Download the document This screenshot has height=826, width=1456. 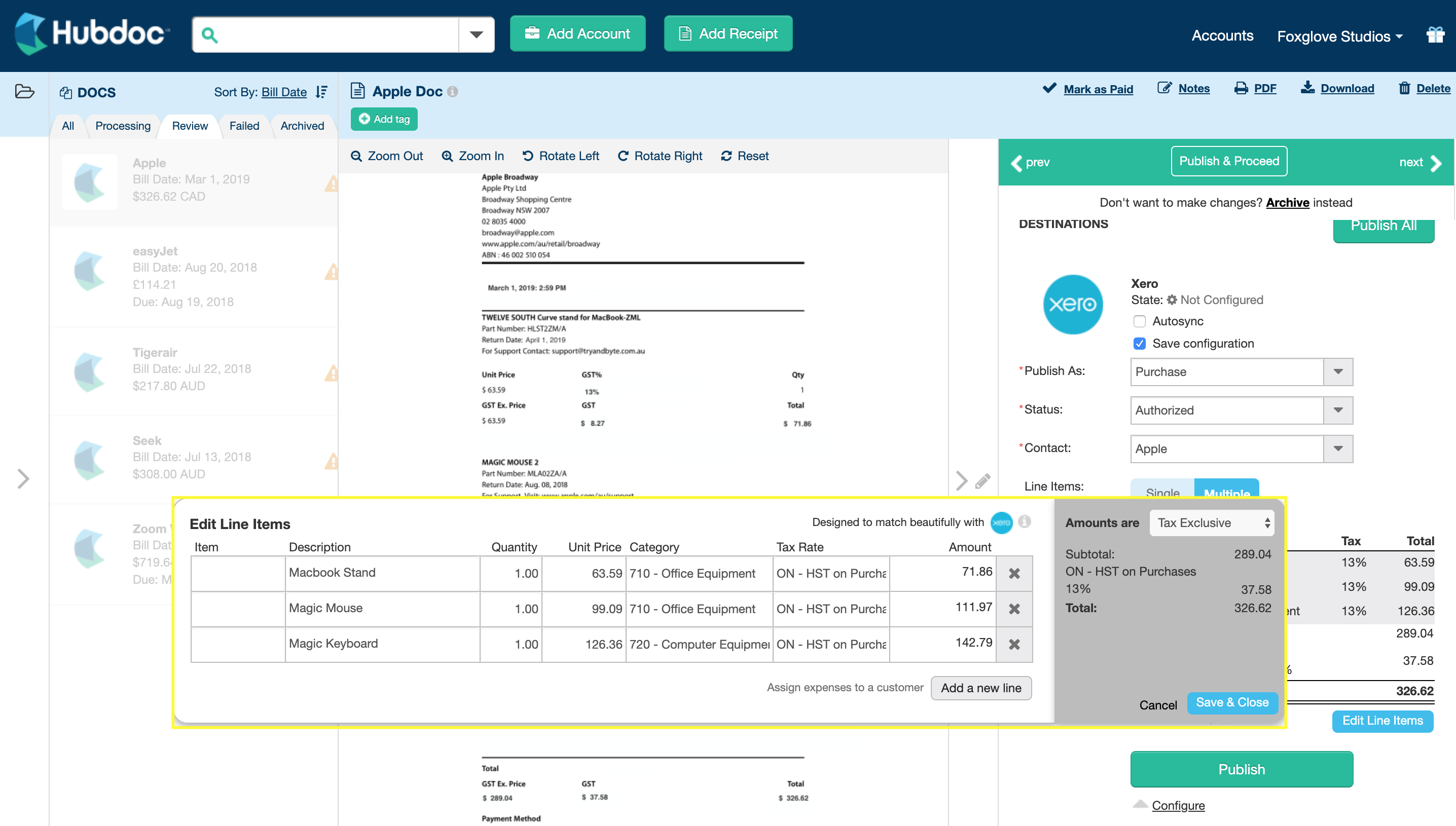(1337, 89)
